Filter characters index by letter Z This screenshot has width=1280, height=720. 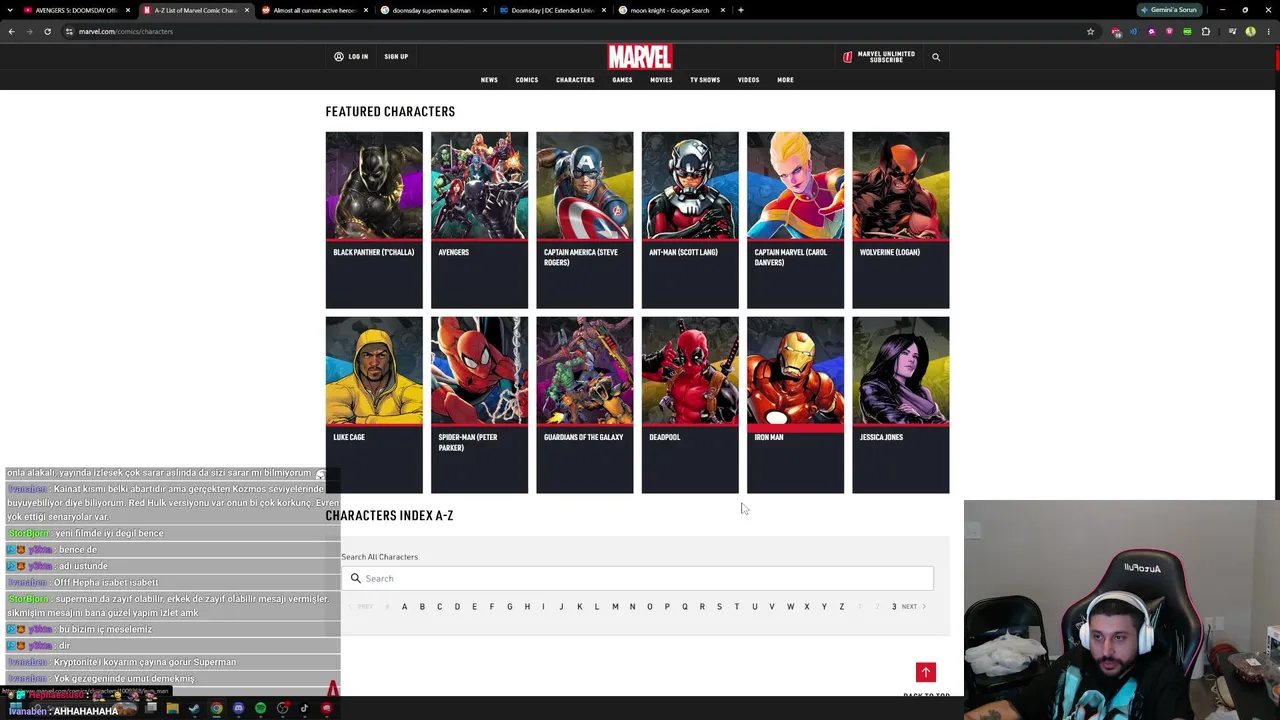click(x=842, y=607)
